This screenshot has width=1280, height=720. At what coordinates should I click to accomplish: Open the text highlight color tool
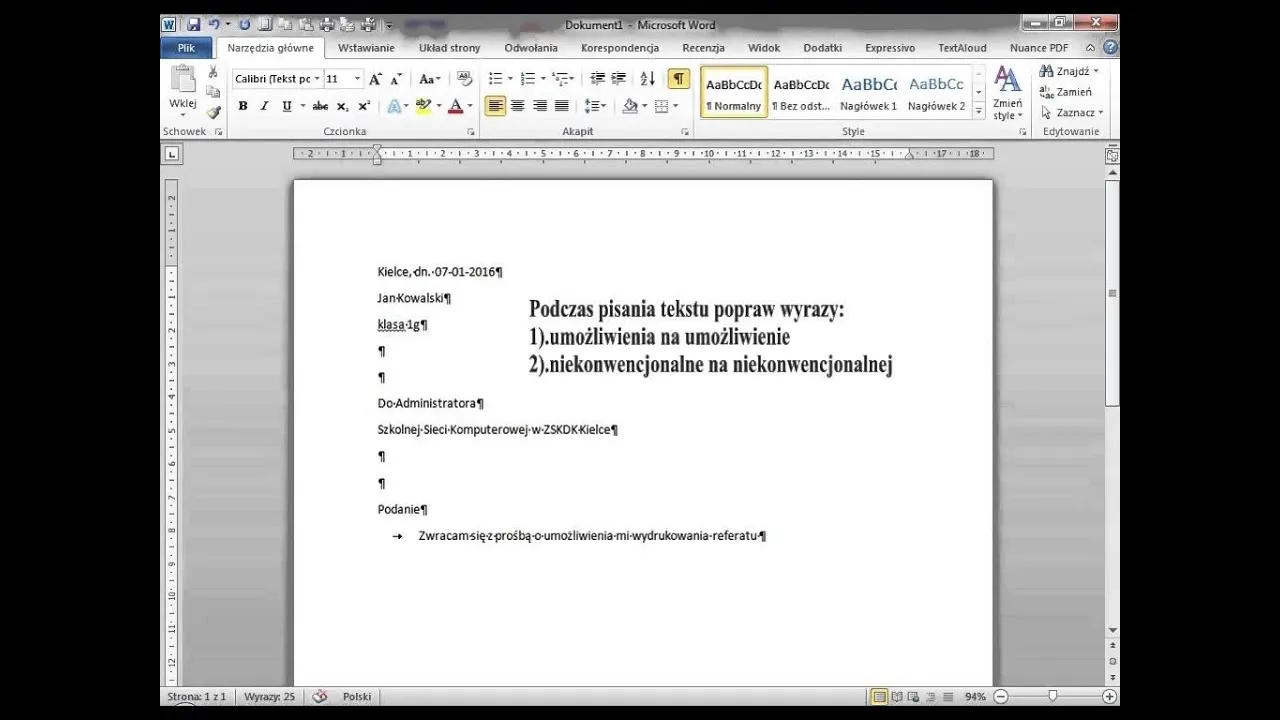click(423, 105)
